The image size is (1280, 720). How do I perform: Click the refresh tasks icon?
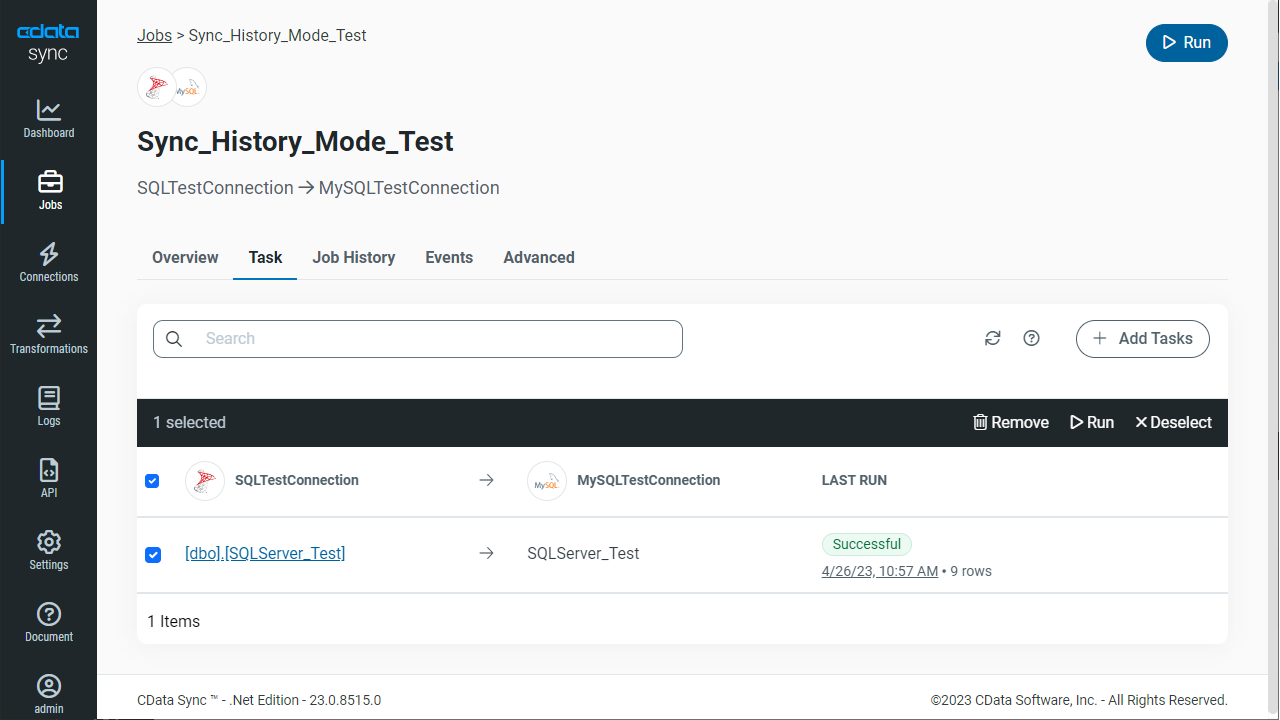pyautogui.click(x=992, y=338)
